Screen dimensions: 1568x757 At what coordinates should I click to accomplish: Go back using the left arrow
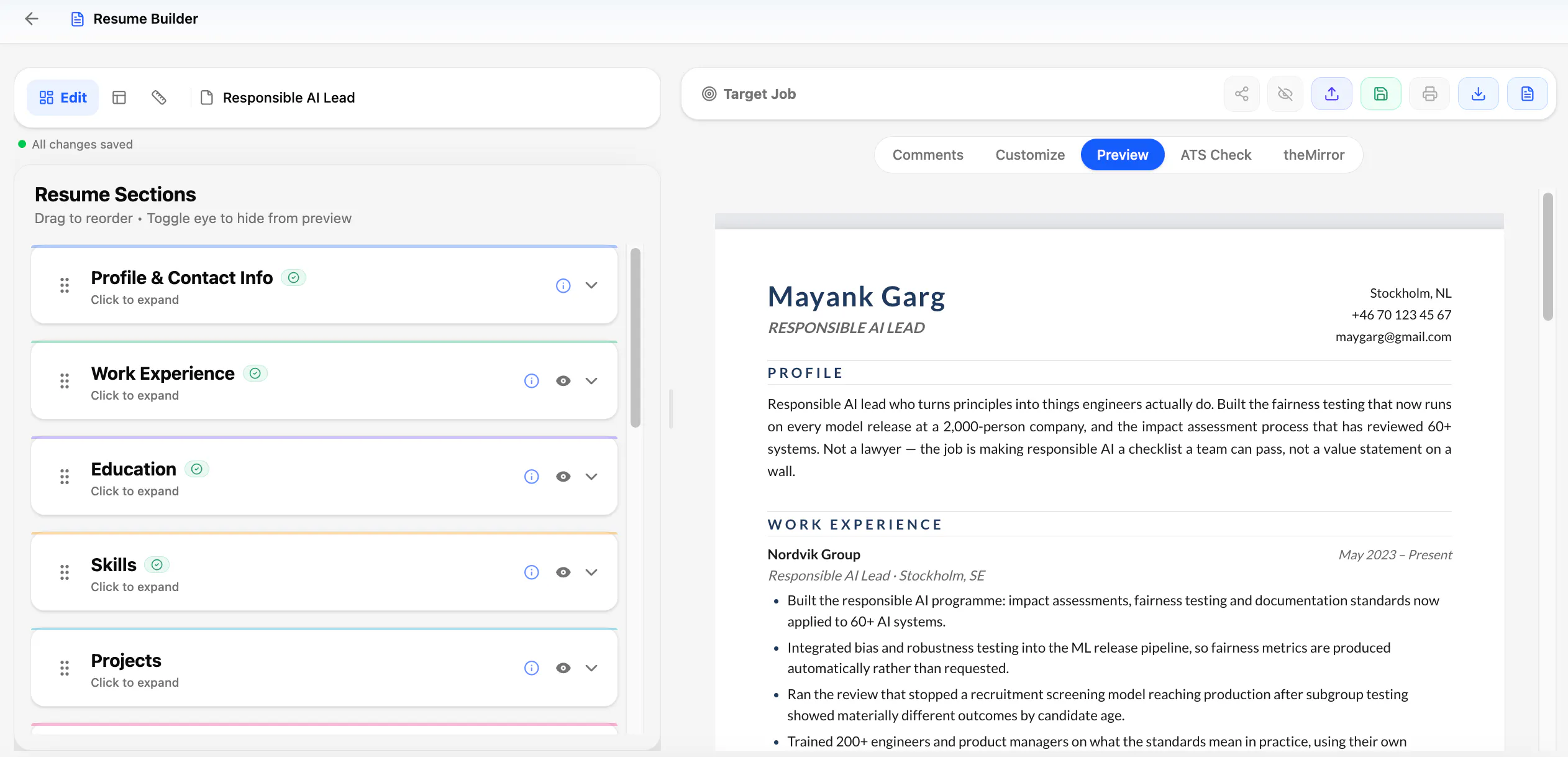click(x=32, y=19)
